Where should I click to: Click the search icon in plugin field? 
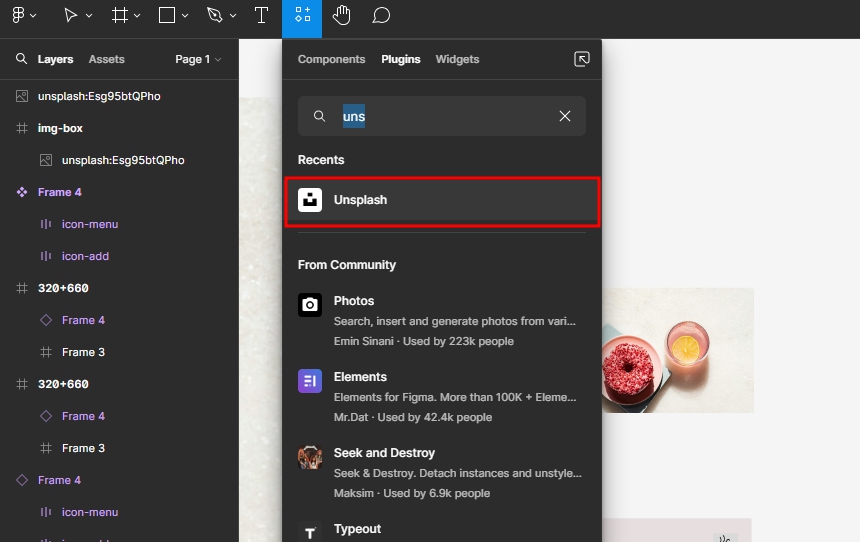click(x=319, y=116)
